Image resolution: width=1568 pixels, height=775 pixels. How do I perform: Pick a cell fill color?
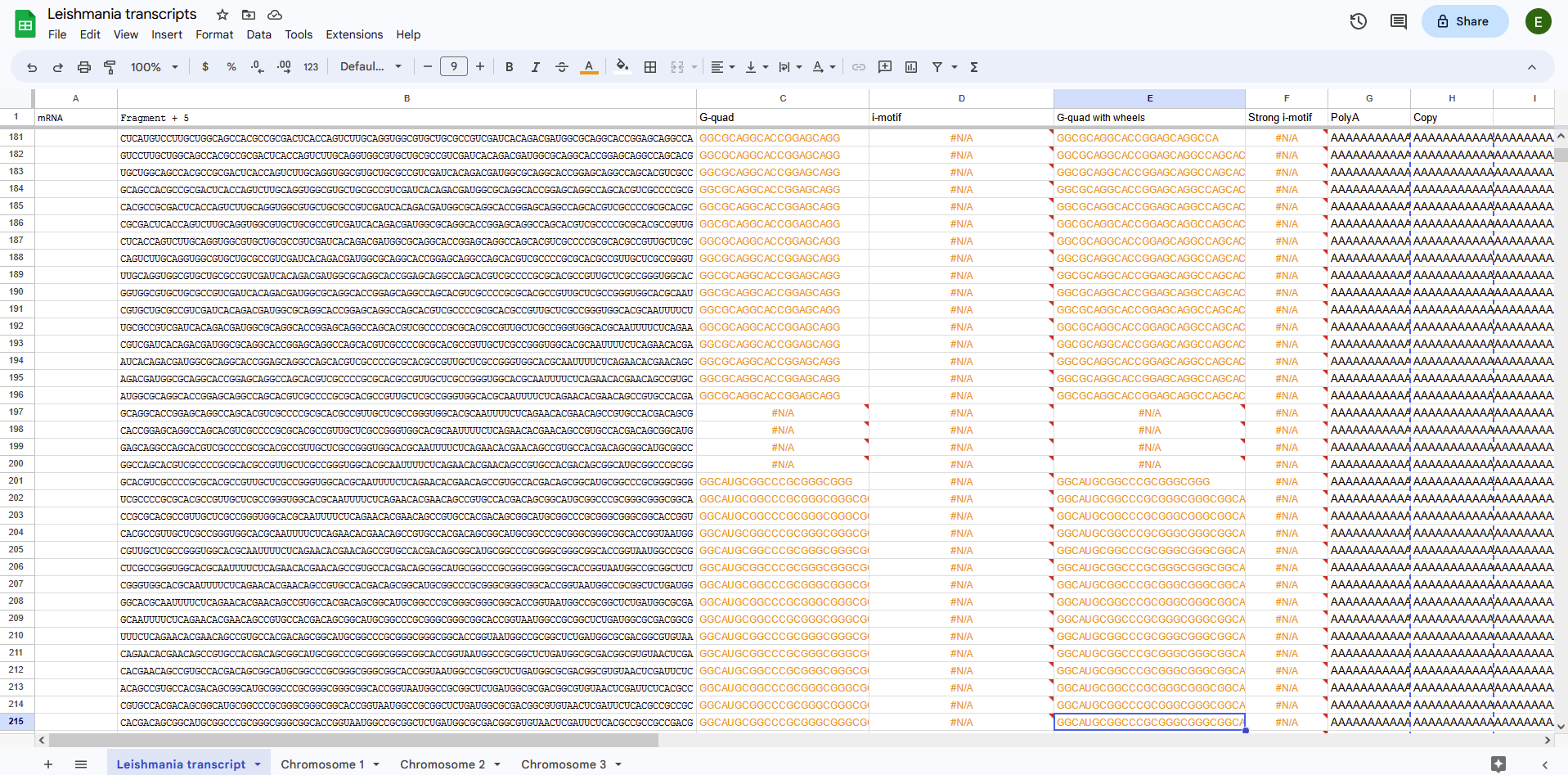(x=622, y=67)
